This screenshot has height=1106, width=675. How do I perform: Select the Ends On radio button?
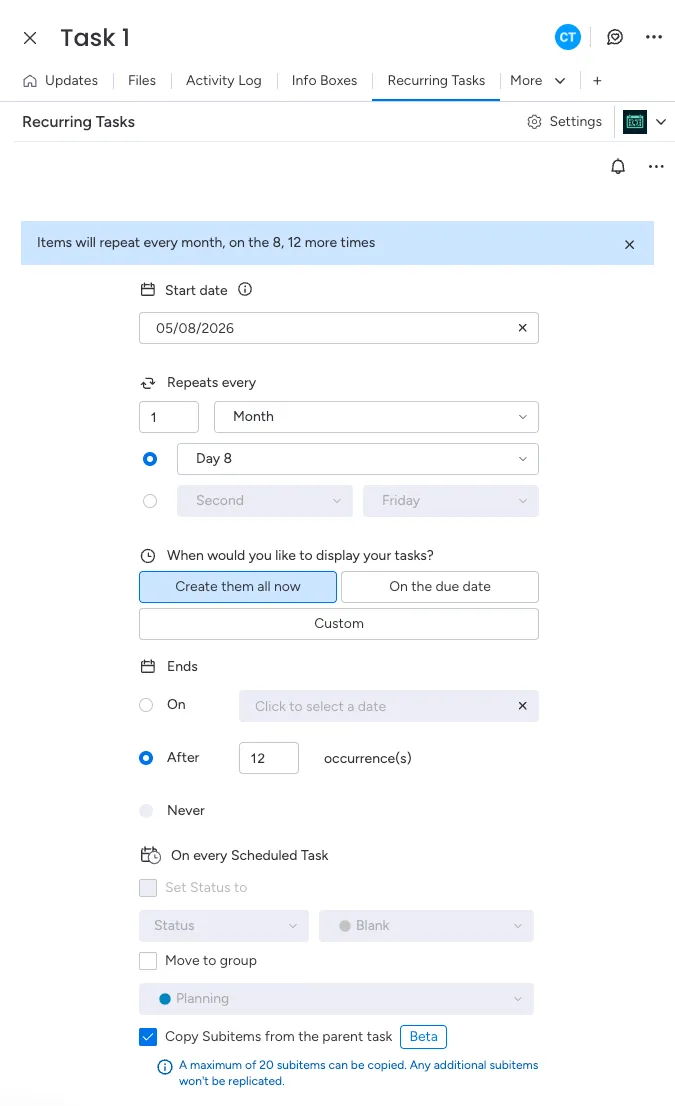pos(146,705)
